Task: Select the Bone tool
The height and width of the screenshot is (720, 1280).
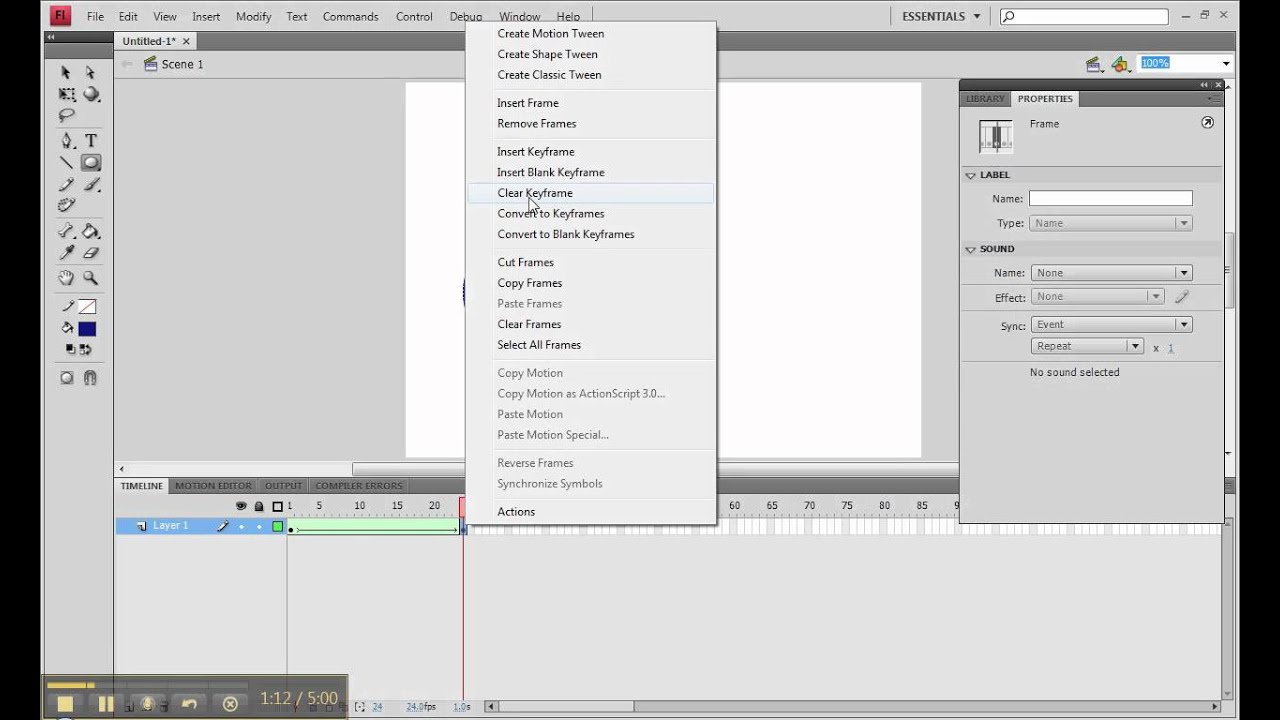Action: point(66,231)
